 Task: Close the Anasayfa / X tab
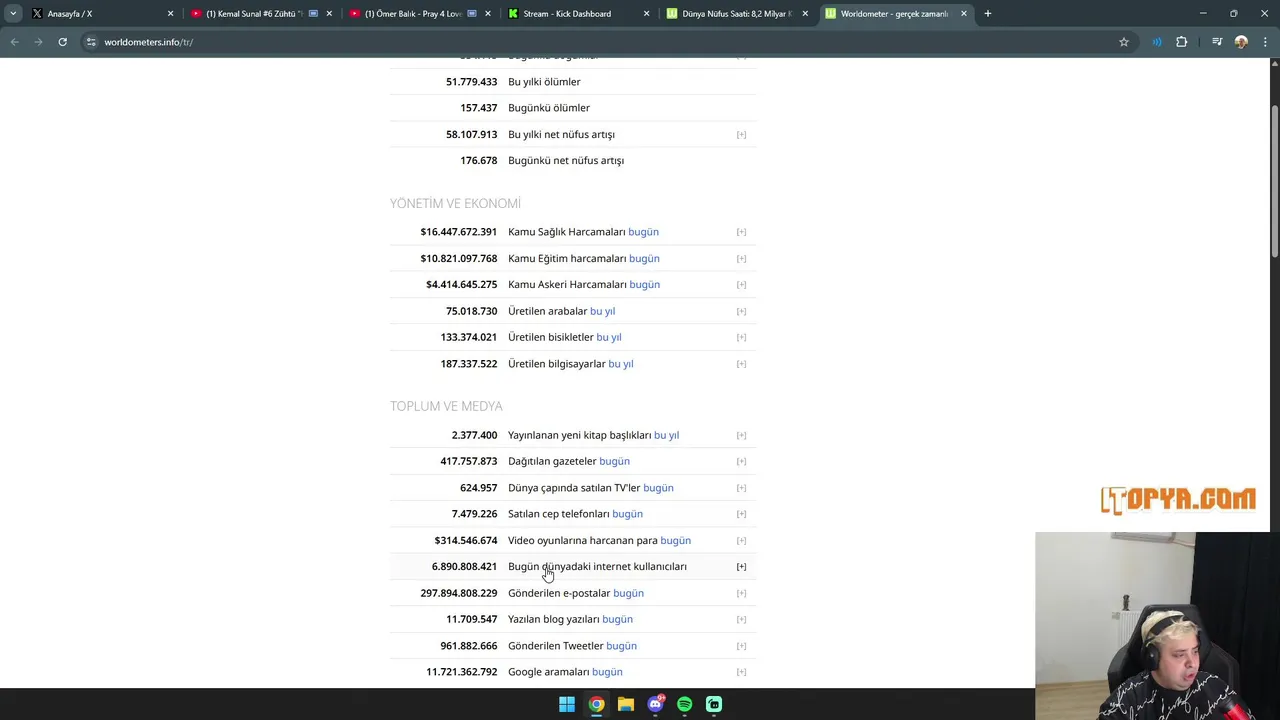(x=170, y=14)
